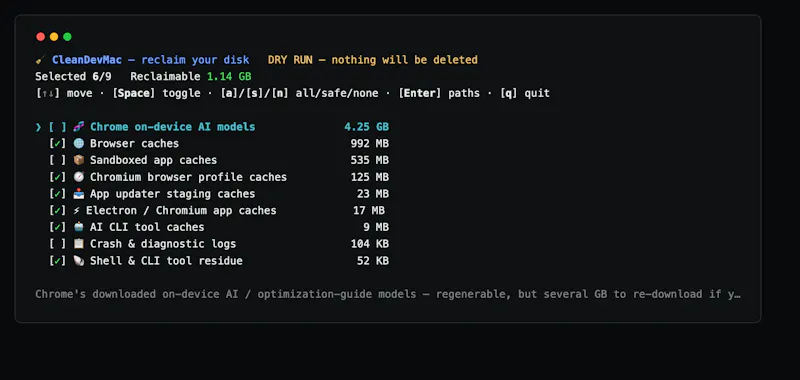
Task: Uncheck Chromium browser profile caches checkbox
Action: coord(58,177)
